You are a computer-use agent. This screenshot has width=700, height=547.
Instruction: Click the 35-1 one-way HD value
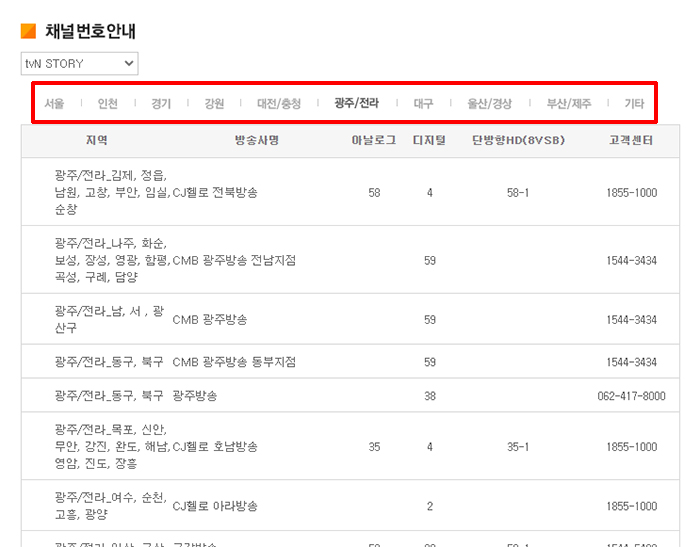(518, 447)
